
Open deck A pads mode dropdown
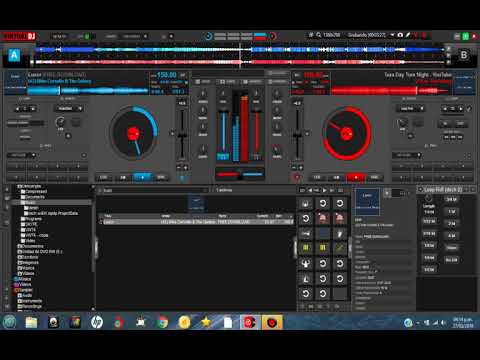click(x=21, y=155)
